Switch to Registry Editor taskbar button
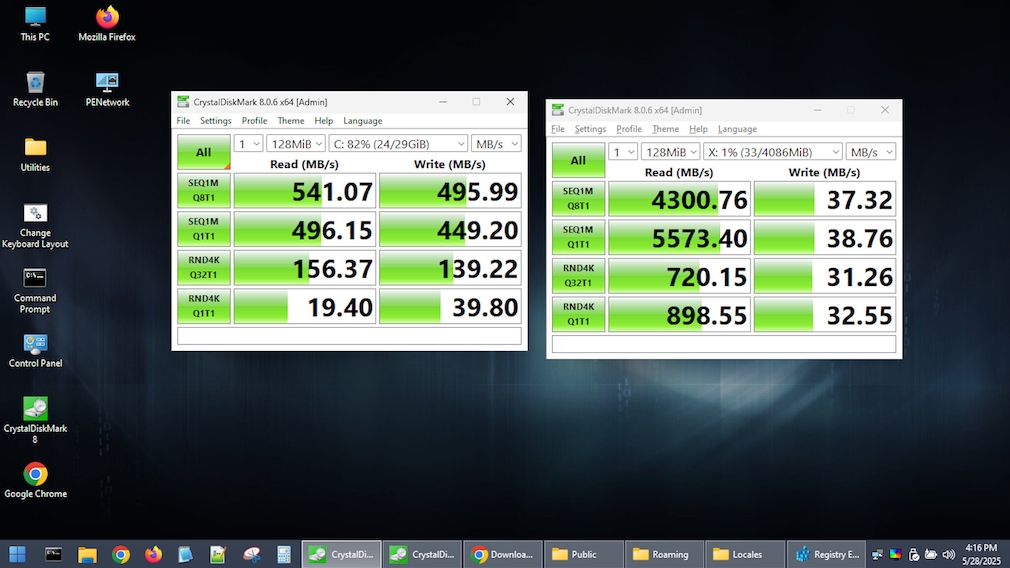Viewport: 1010px width, 568px height. pyautogui.click(x=827, y=554)
